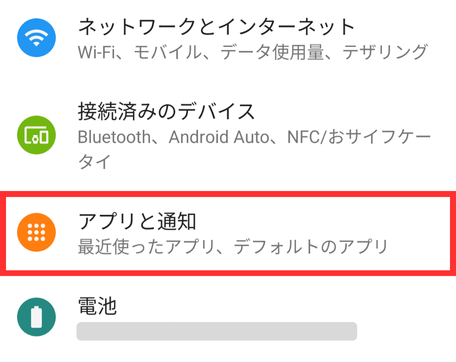Click the red highlighted アプリと通知 row
The height and width of the screenshot is (362, 456).
tap(228, 233)
